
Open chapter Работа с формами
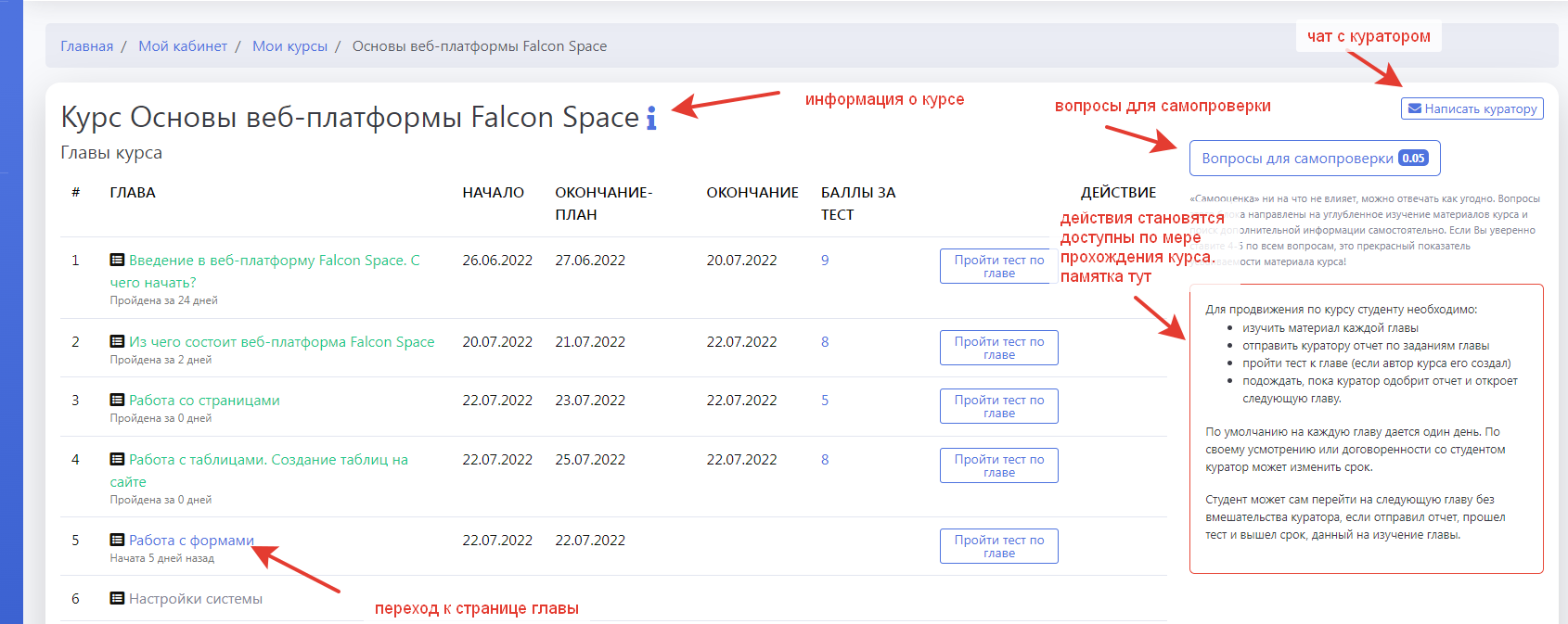click(x=191, y=541)
